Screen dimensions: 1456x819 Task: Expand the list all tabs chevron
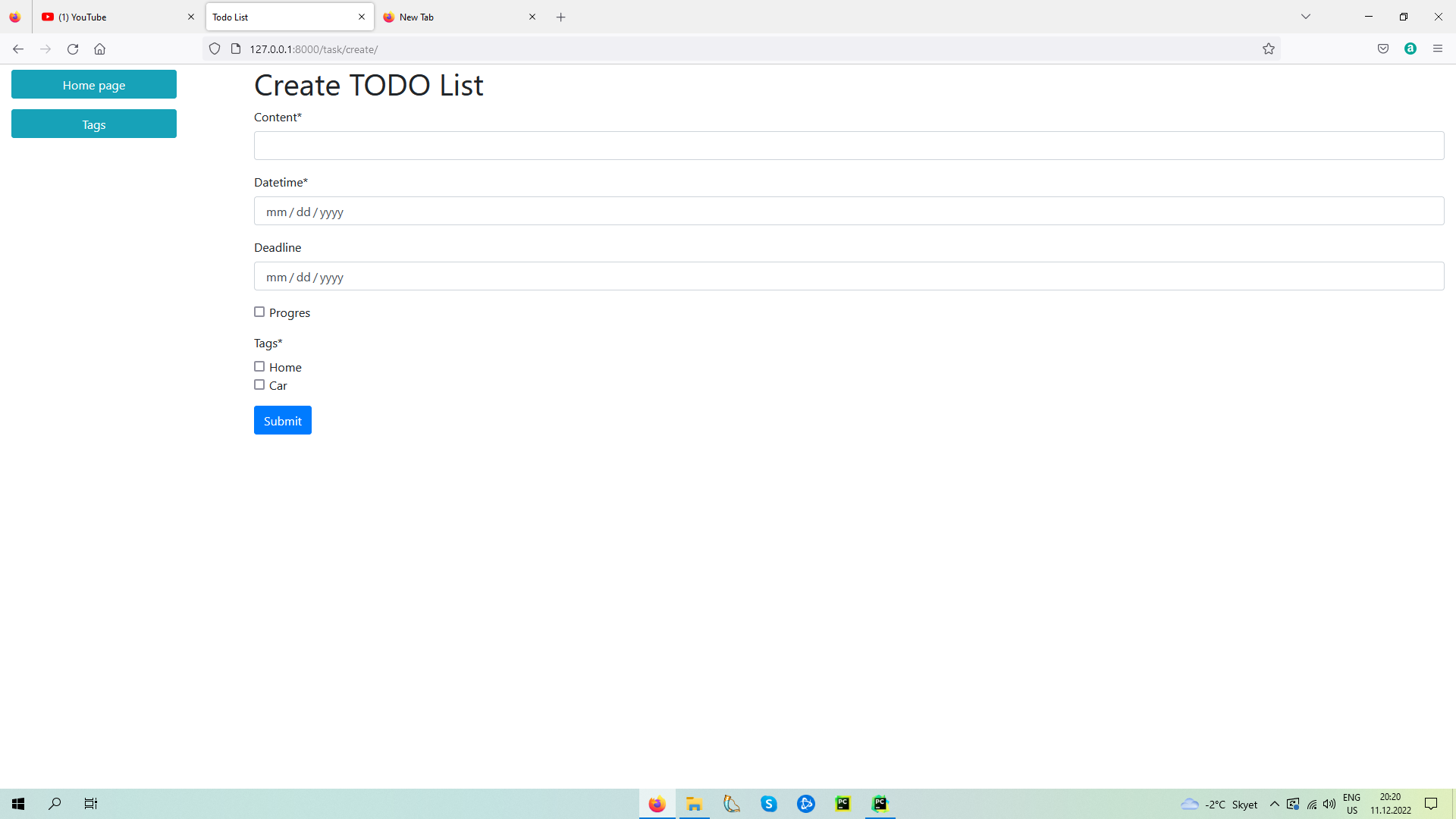tap(1305, 17)
